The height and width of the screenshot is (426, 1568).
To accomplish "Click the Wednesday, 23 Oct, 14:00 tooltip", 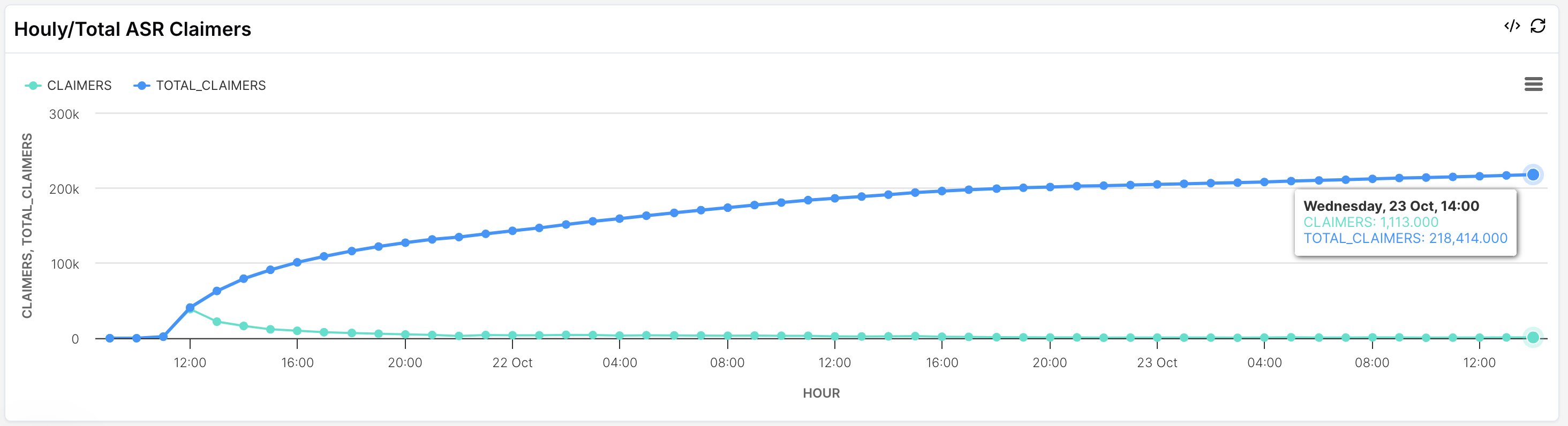I will 1405,222.
